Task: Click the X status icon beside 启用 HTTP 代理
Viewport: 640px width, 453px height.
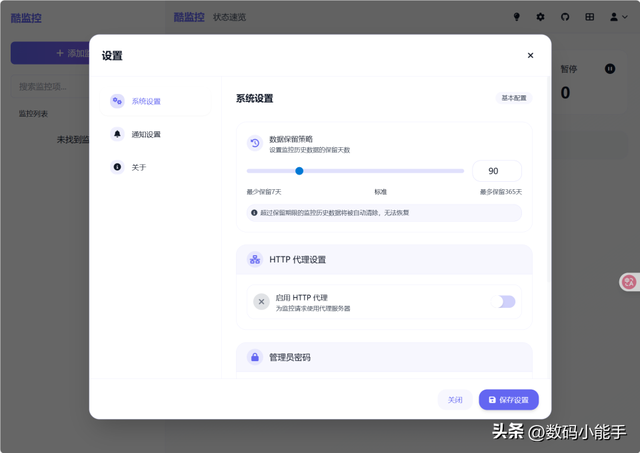Action: tap(261, 302)
